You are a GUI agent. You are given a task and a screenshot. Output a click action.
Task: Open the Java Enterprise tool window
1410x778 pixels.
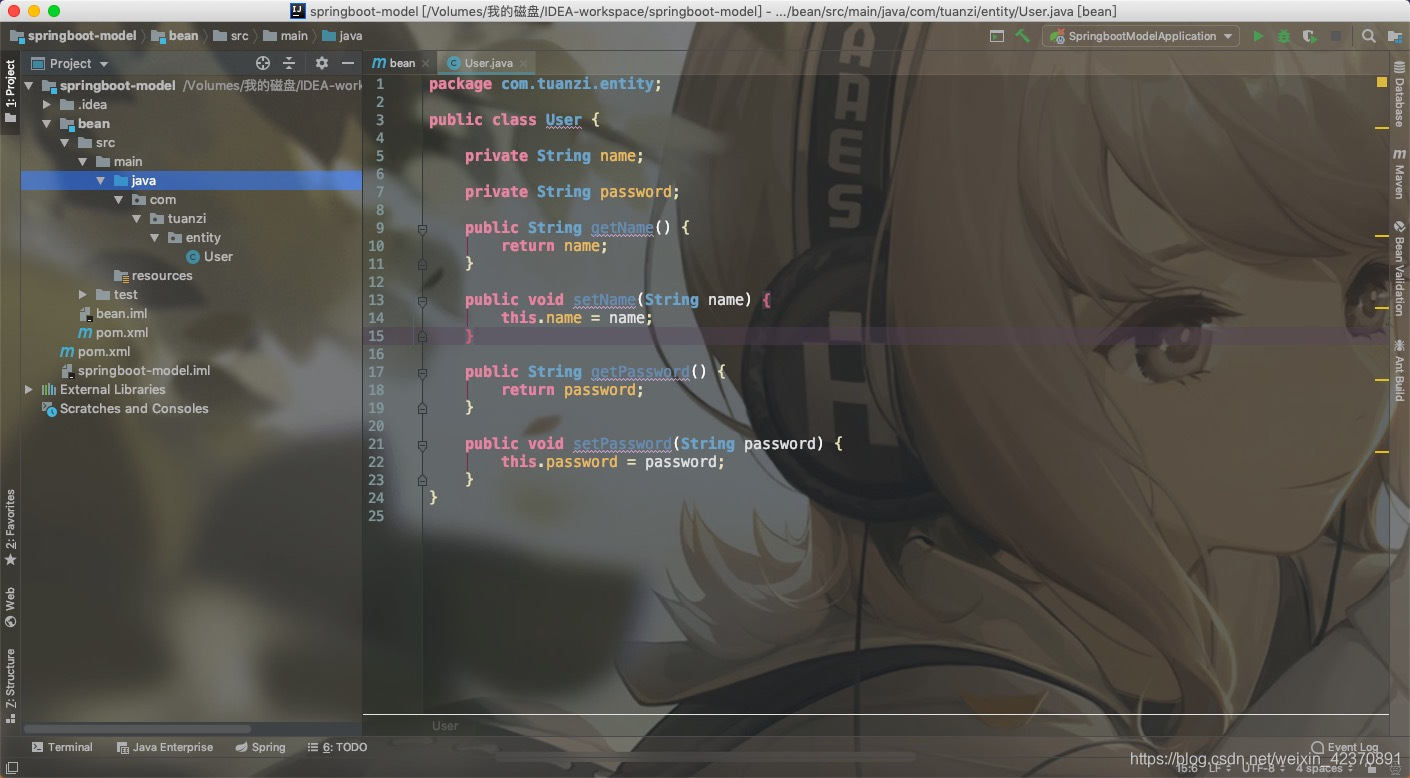[164, 747]
